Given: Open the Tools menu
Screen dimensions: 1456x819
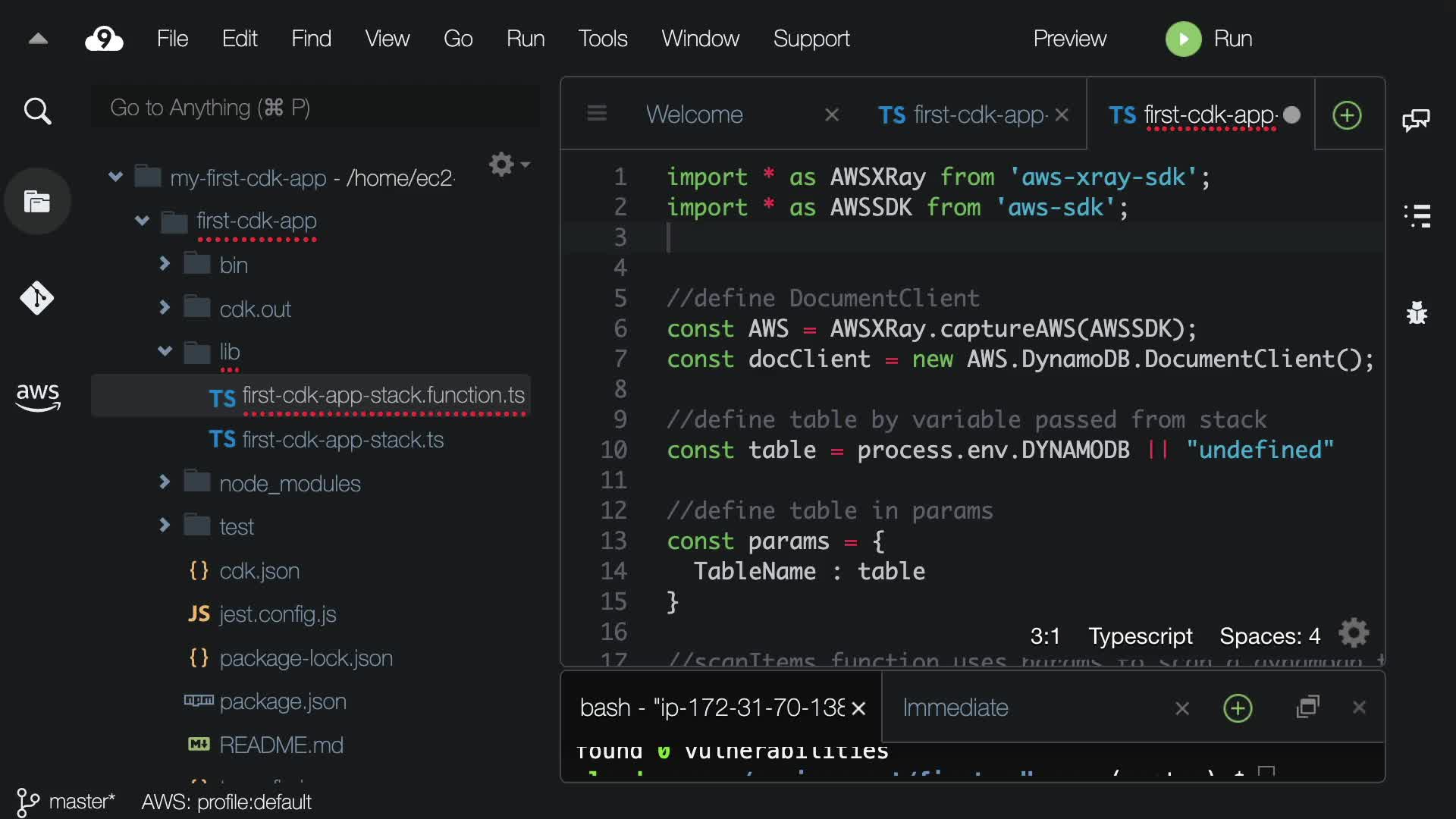Looking at the screenshot, I should (x=602, y=39).
